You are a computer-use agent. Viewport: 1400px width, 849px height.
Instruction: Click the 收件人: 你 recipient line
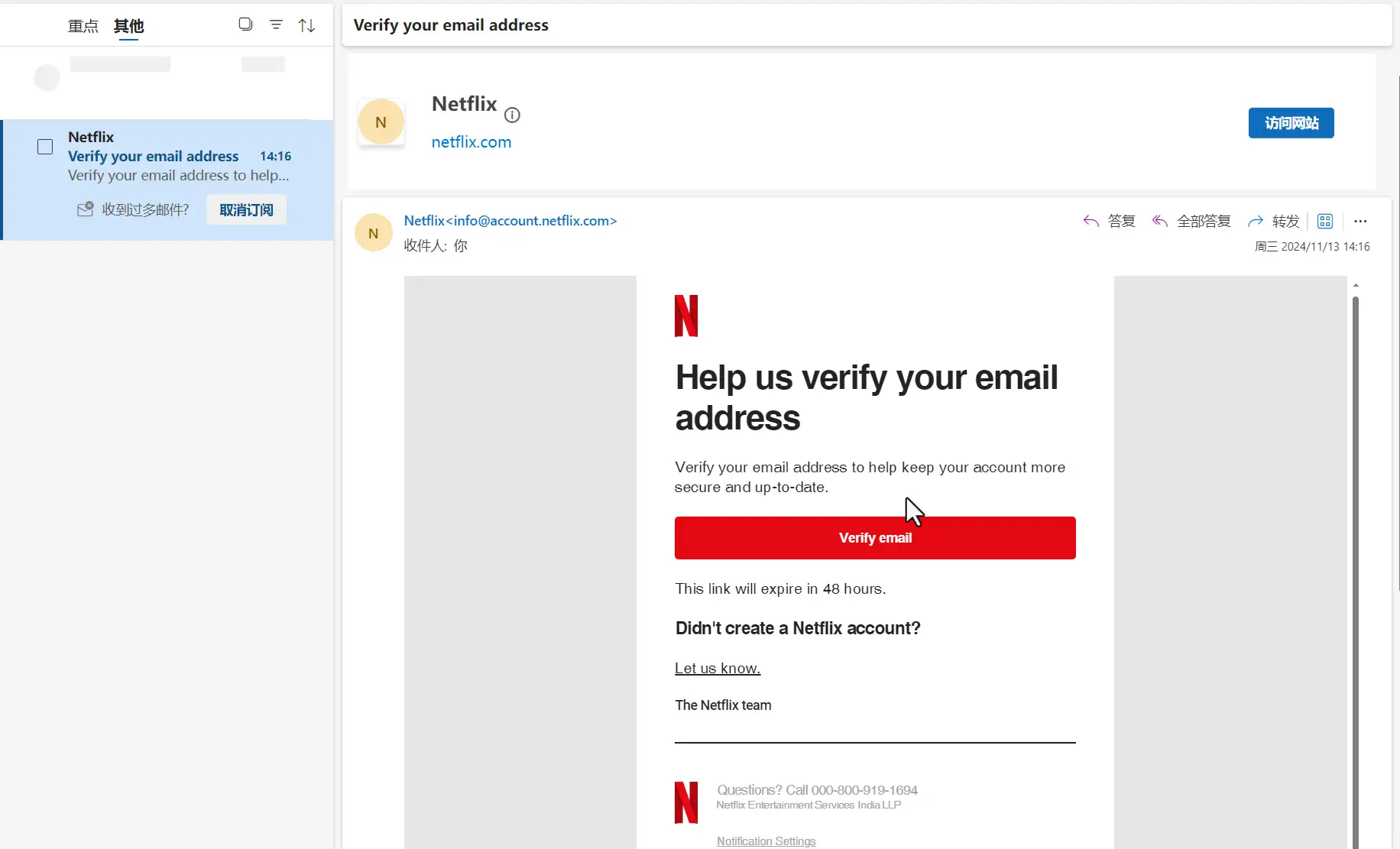tap(436, 245)
